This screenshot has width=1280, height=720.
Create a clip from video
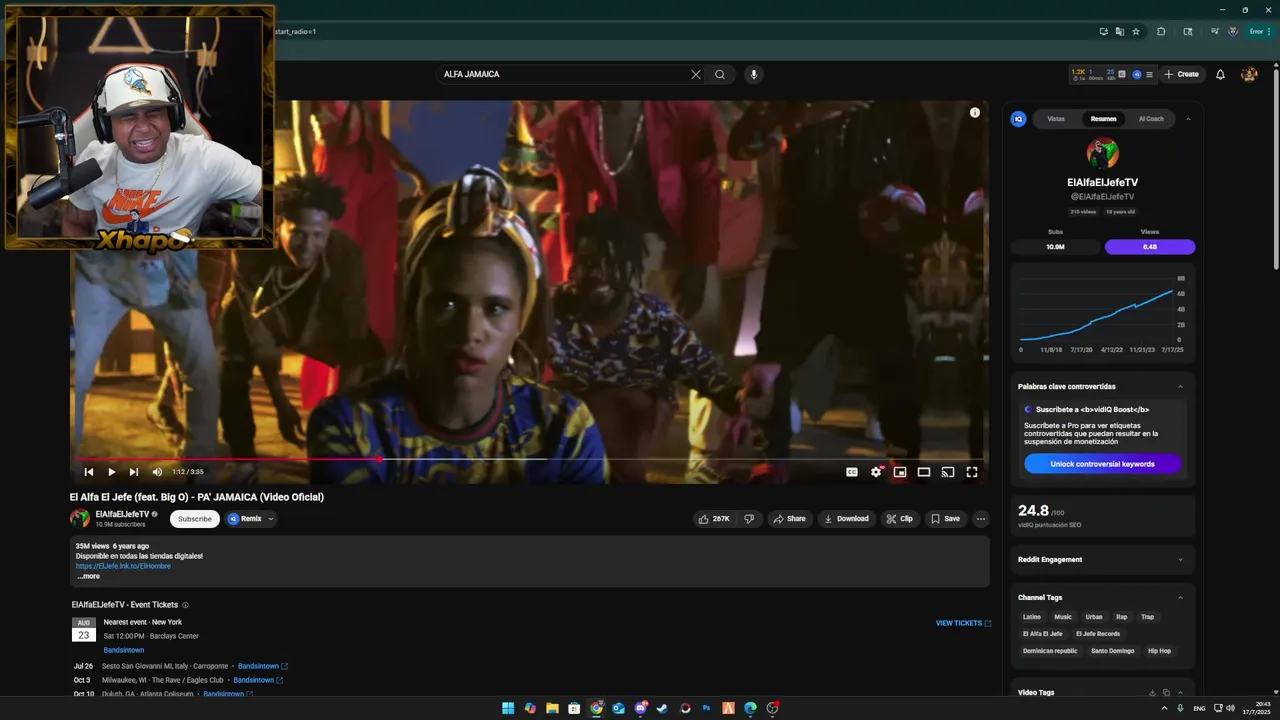[900, 519]
